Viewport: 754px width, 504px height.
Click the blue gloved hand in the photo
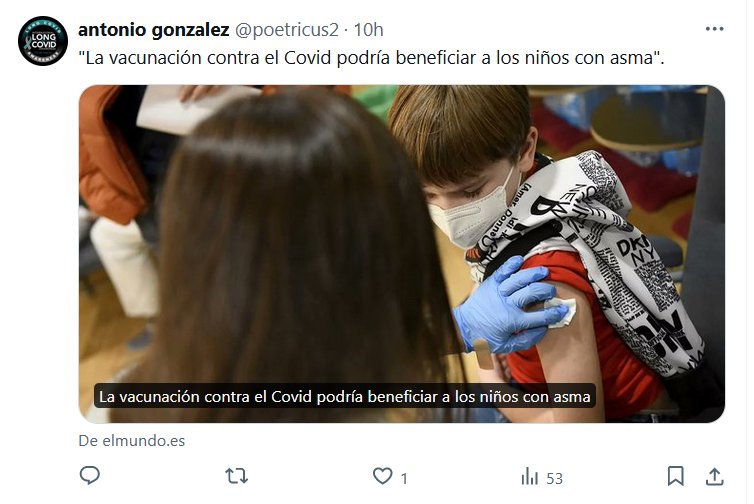(510, 305)
